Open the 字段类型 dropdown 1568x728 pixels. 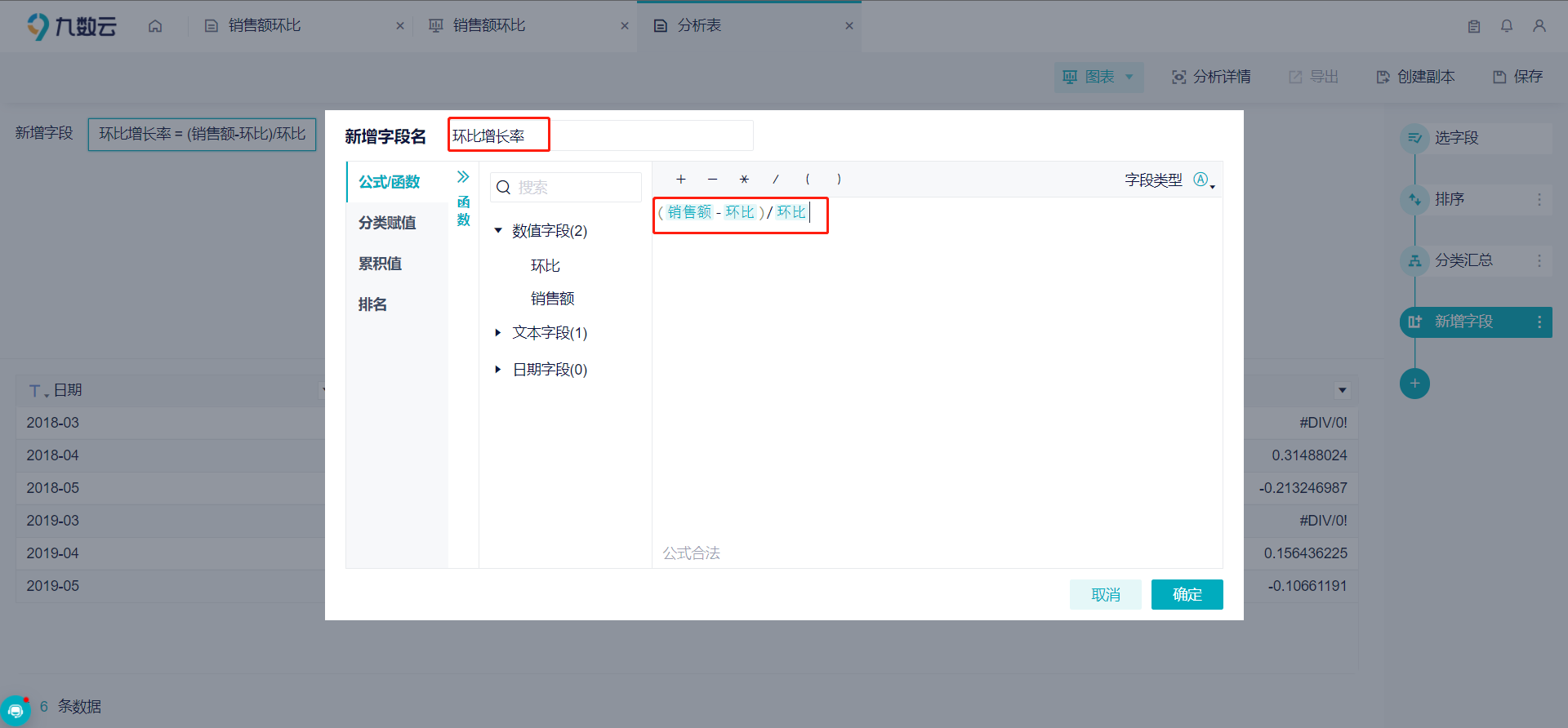(1204, 180)
